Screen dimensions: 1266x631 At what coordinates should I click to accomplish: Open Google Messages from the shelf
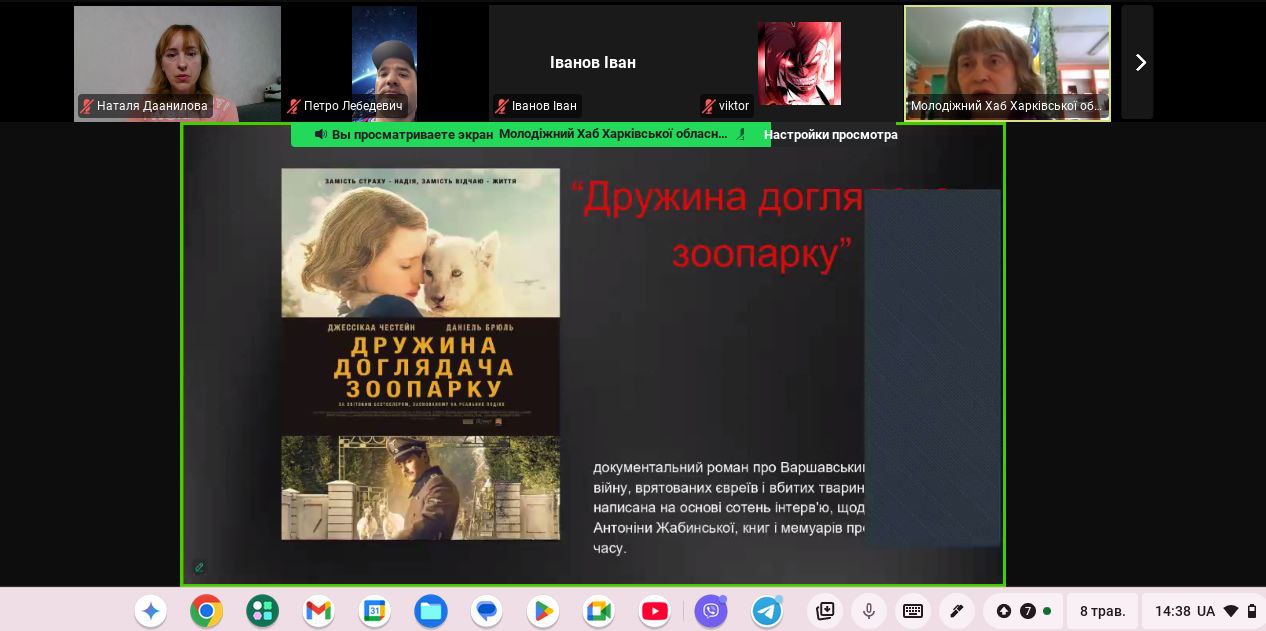pos(487,611)
